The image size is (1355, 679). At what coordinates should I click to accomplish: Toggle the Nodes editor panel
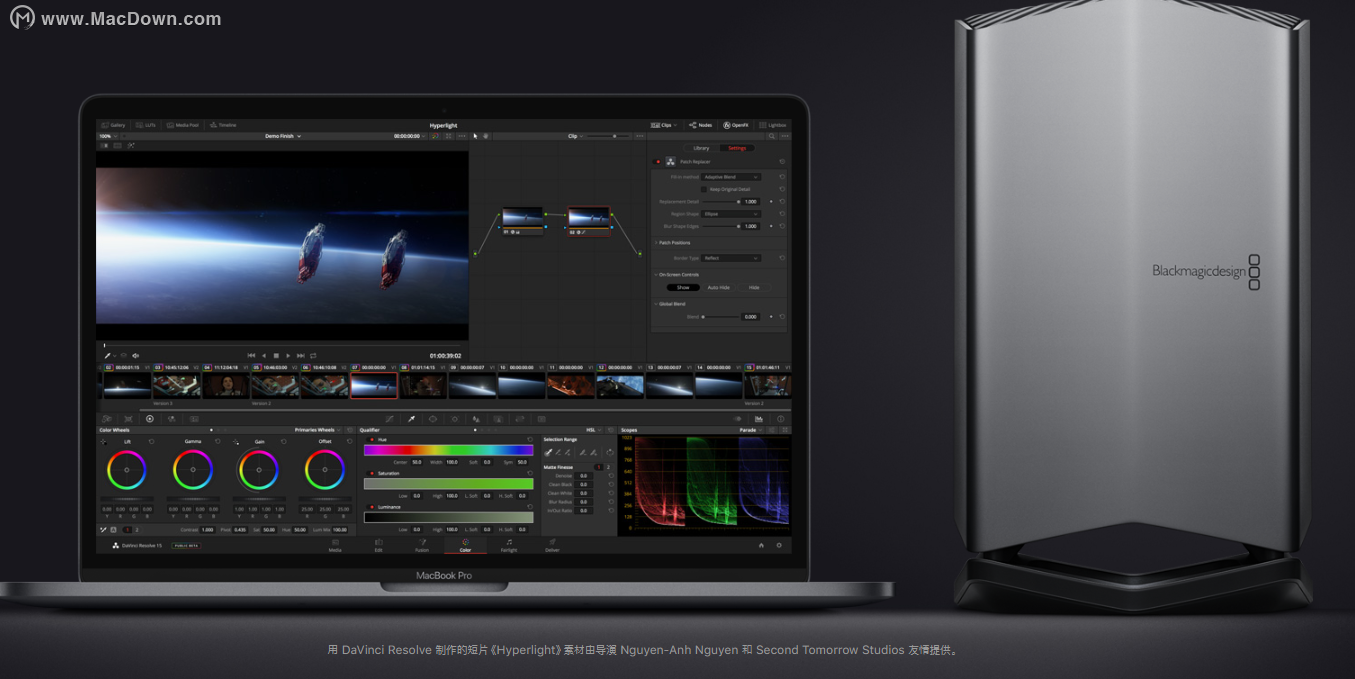pyautogui.click(x=701, y=125)
